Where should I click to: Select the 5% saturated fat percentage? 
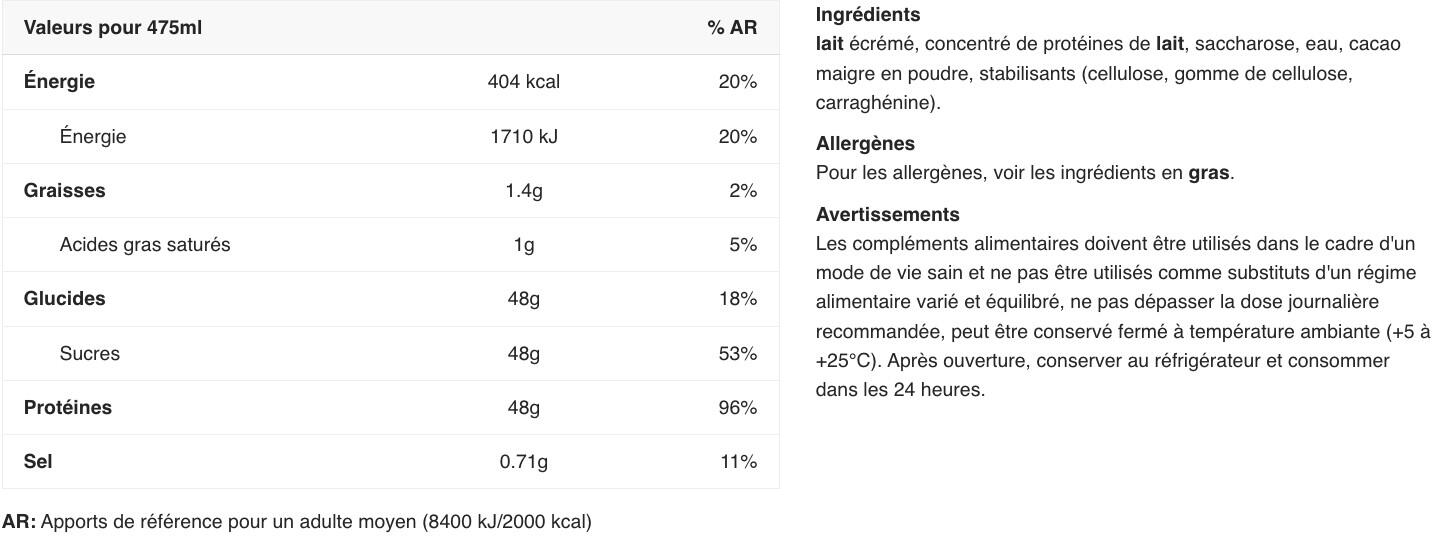coord(743,245)
